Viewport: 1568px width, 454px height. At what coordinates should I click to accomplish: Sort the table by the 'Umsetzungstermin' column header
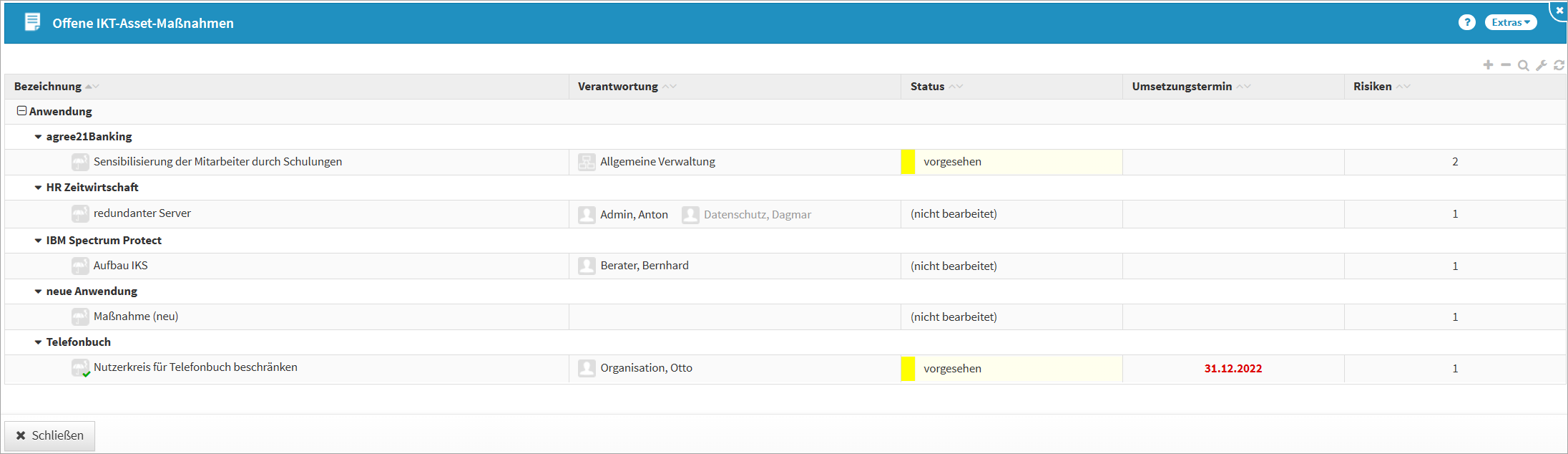(x=1182, y=86)
